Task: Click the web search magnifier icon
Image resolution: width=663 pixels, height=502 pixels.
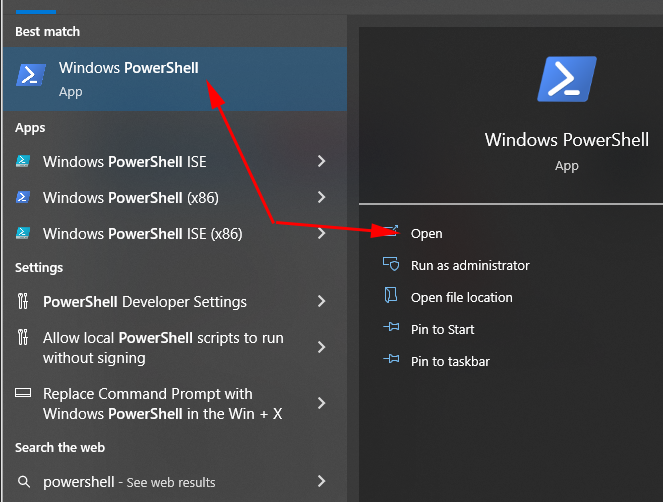Action: [24, 482]
